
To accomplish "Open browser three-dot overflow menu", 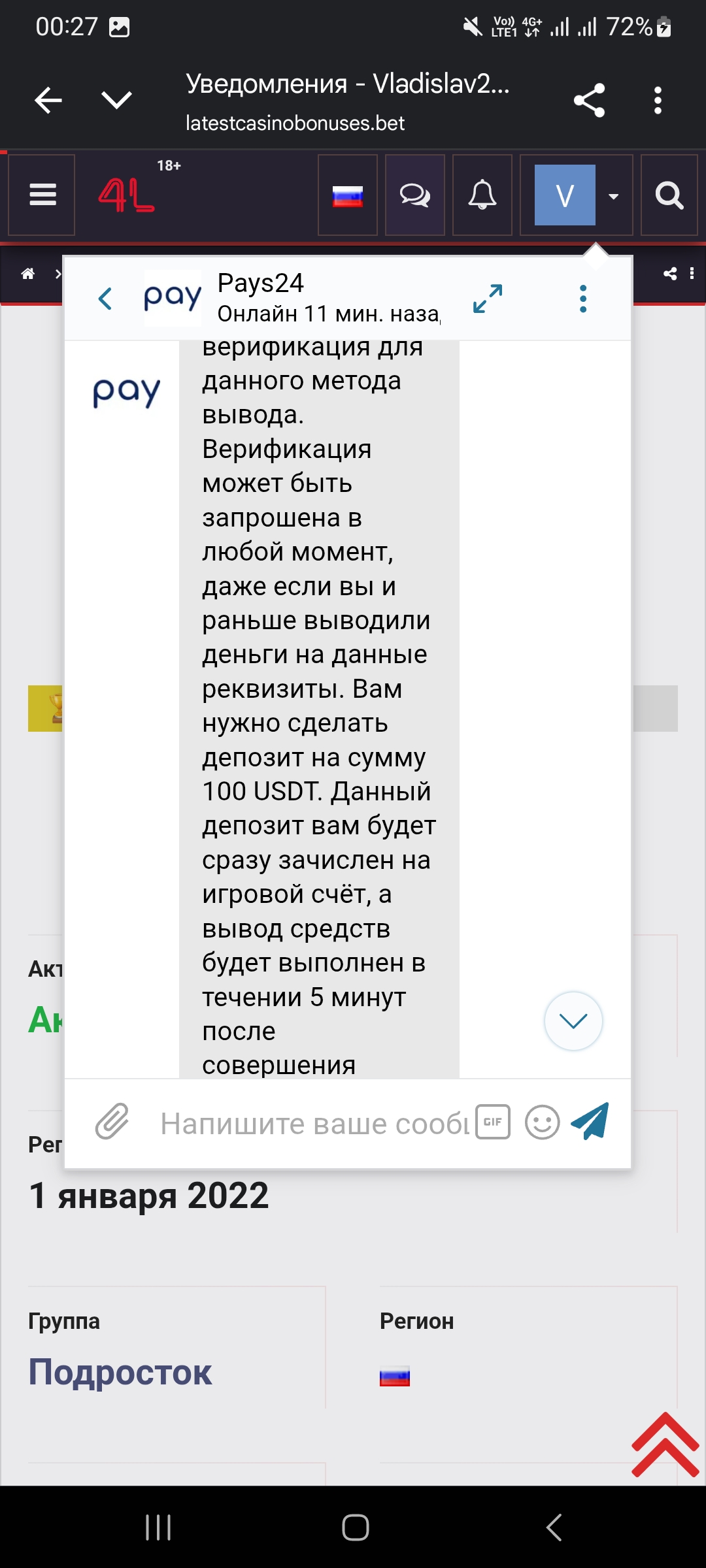I will (658, 101).
